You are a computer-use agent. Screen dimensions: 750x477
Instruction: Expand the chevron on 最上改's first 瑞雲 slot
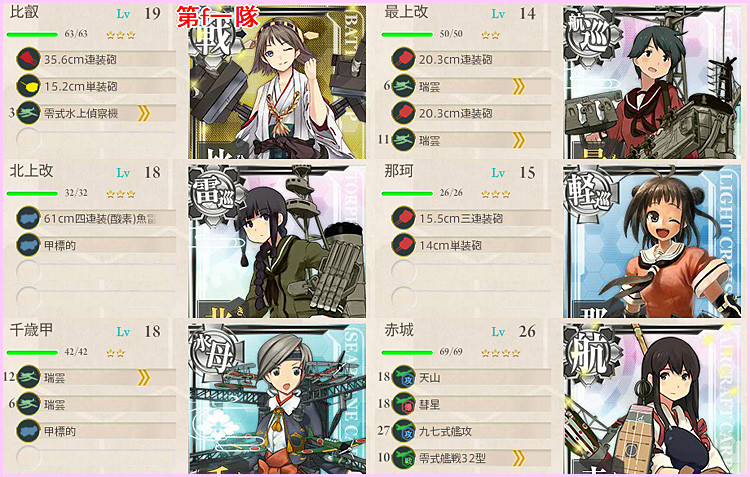click(518, 87)
